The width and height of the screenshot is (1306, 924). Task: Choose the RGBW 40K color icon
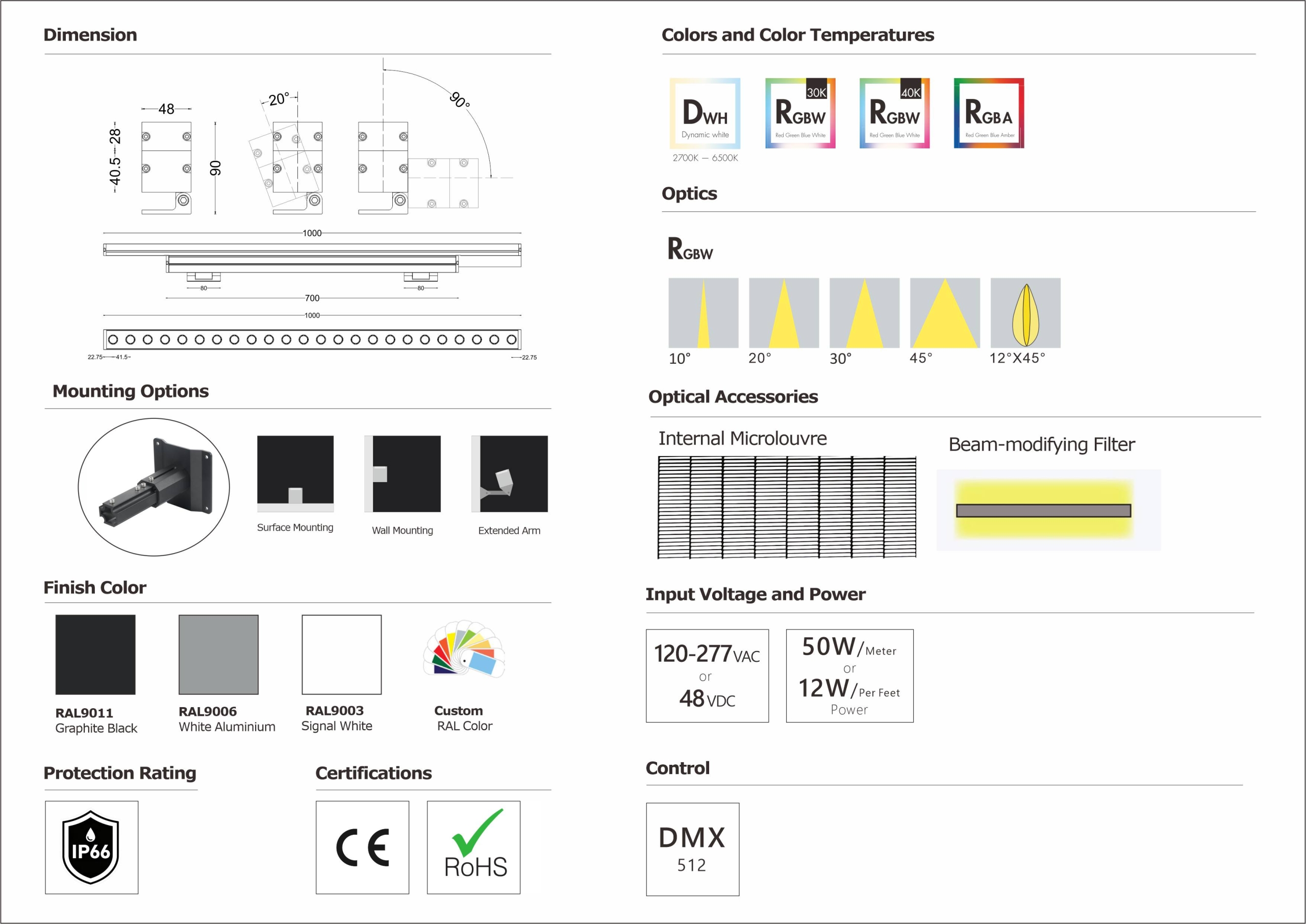pos(894,113)
